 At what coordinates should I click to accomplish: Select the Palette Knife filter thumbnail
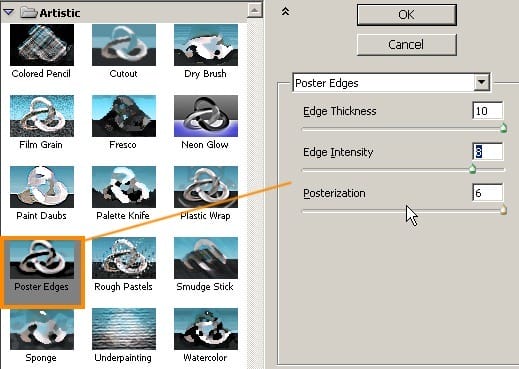[124, 187]
